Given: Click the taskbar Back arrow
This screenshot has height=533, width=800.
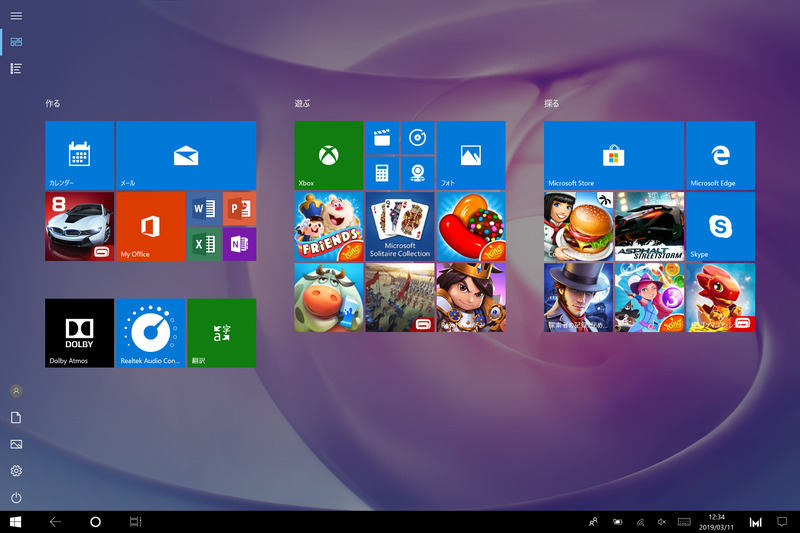Looking at the screenshot, I should (x=55, y=522).
